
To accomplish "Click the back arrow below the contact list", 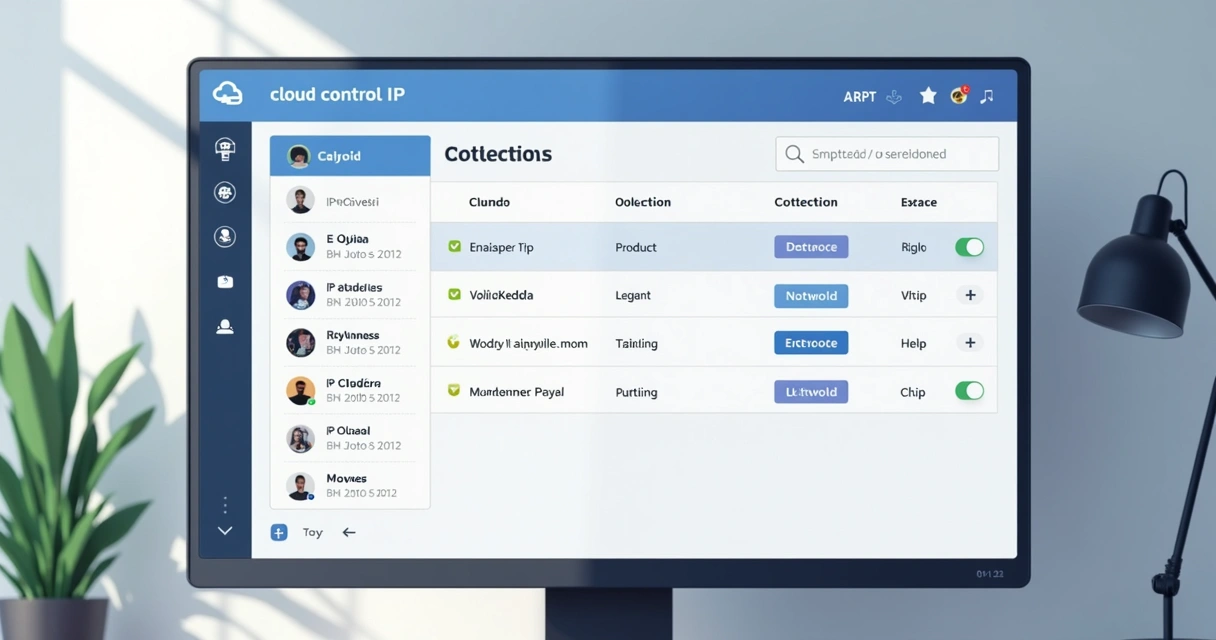I will point(349,532).
